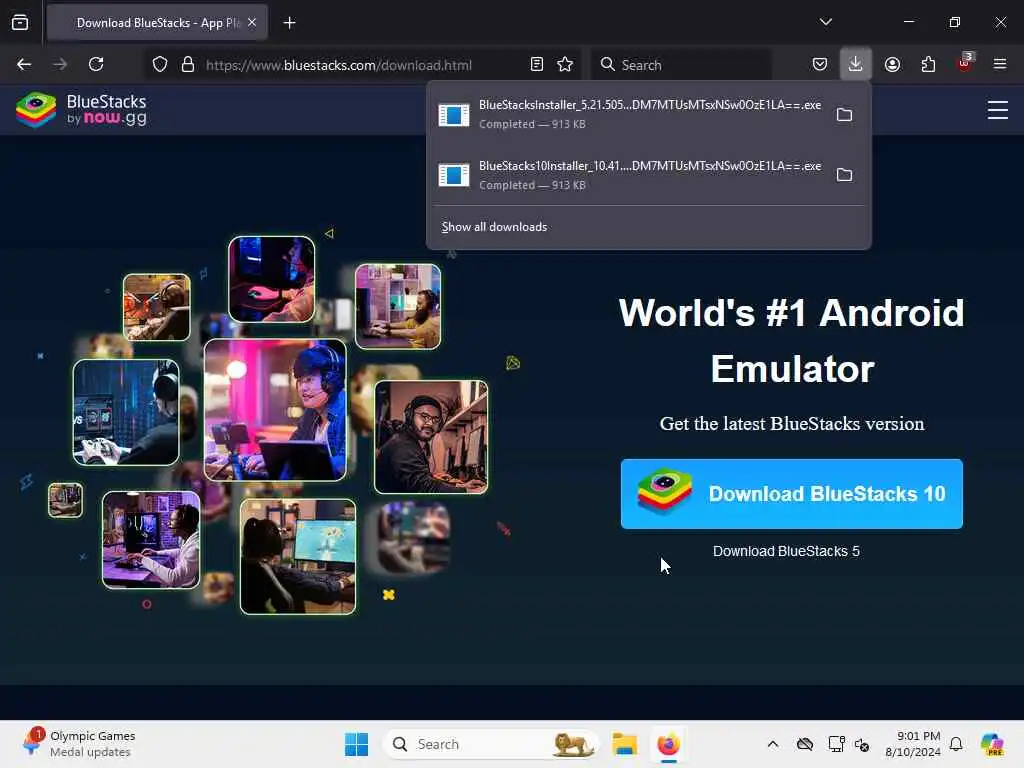The height and width of the screenshot is (768, 1024).
Task: Open Firefox account icon
Action: [x=892, y=64]
